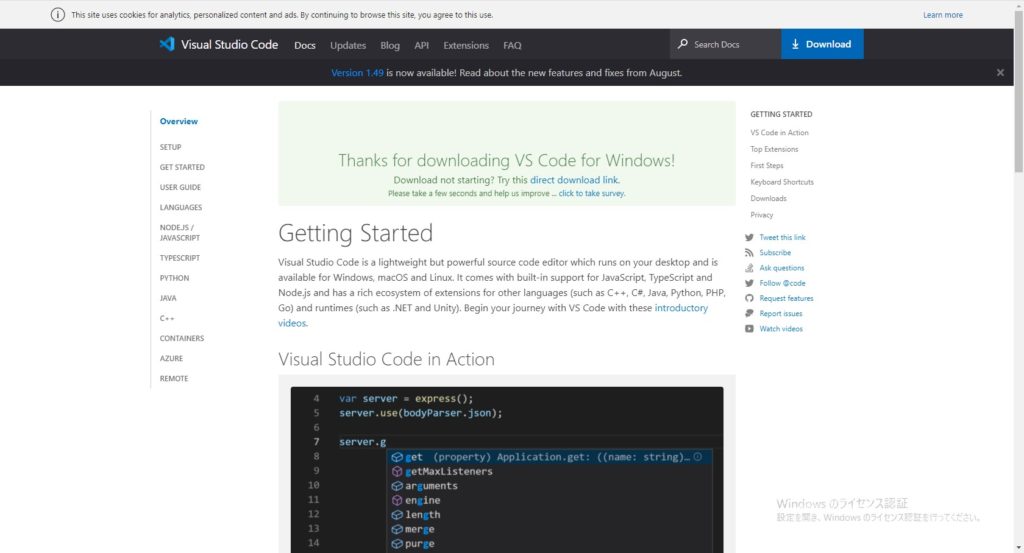The image size is (1024, 553).
Task: Click the comment icon beside Report issues
Action: (x=749, y=314)
